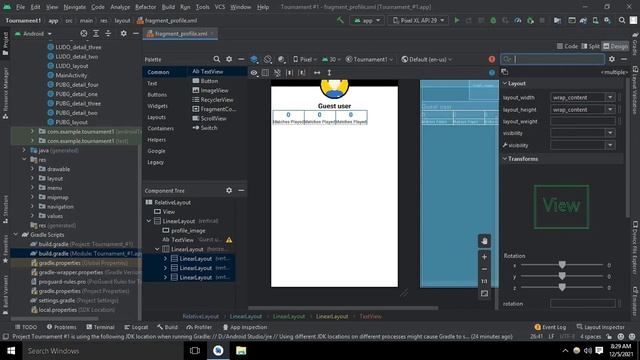Switch to Split view mode
Viewport: 640px width, 360px height.
[x=590, y=46]
